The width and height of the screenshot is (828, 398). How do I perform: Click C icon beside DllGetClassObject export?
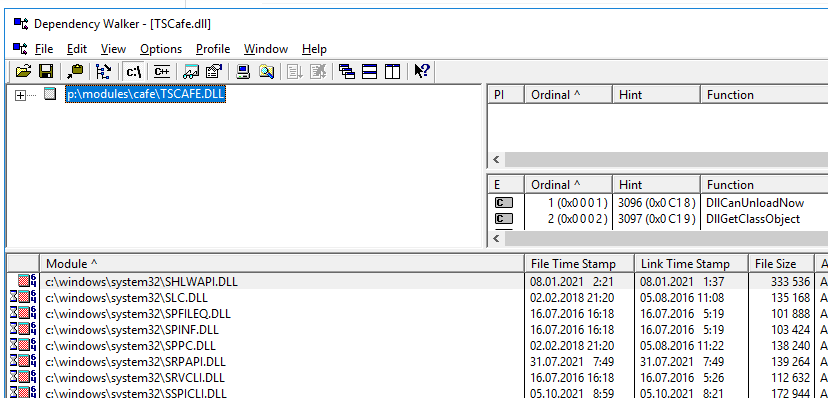(503, 219)
